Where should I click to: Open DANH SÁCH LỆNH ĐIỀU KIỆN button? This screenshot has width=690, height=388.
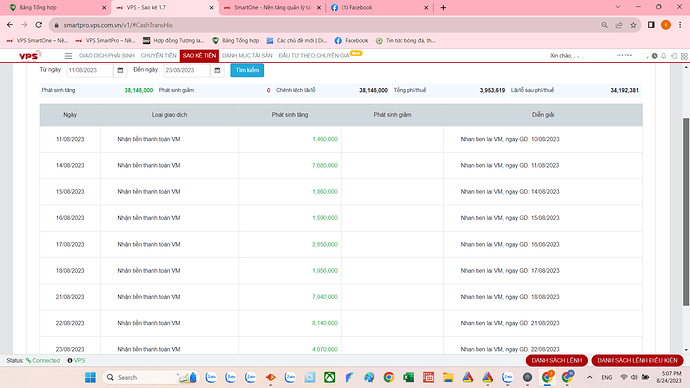637,360
